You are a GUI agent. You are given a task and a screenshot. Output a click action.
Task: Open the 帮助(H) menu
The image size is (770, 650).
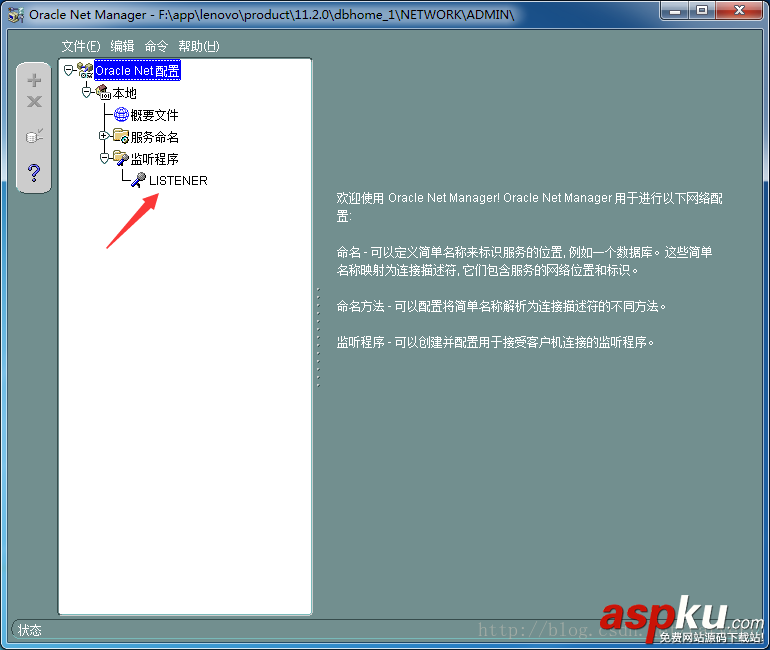pyautogui.click(x=199, y=46)
